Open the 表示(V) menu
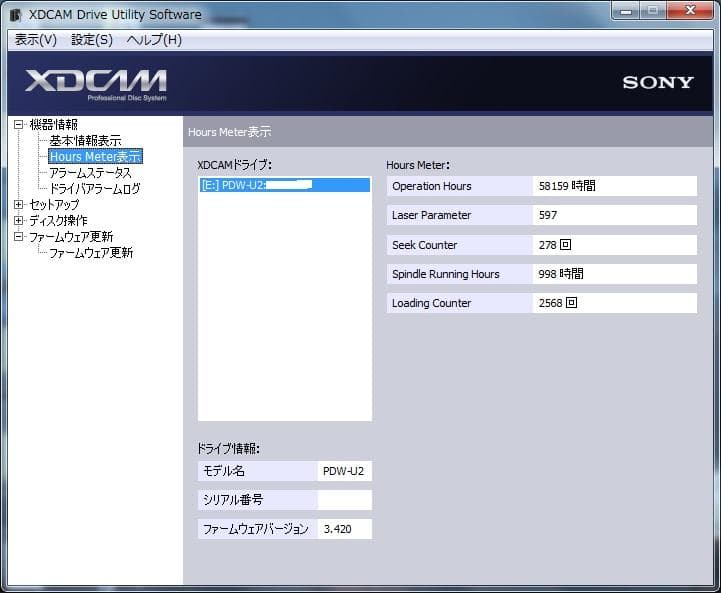 [35, 40]
